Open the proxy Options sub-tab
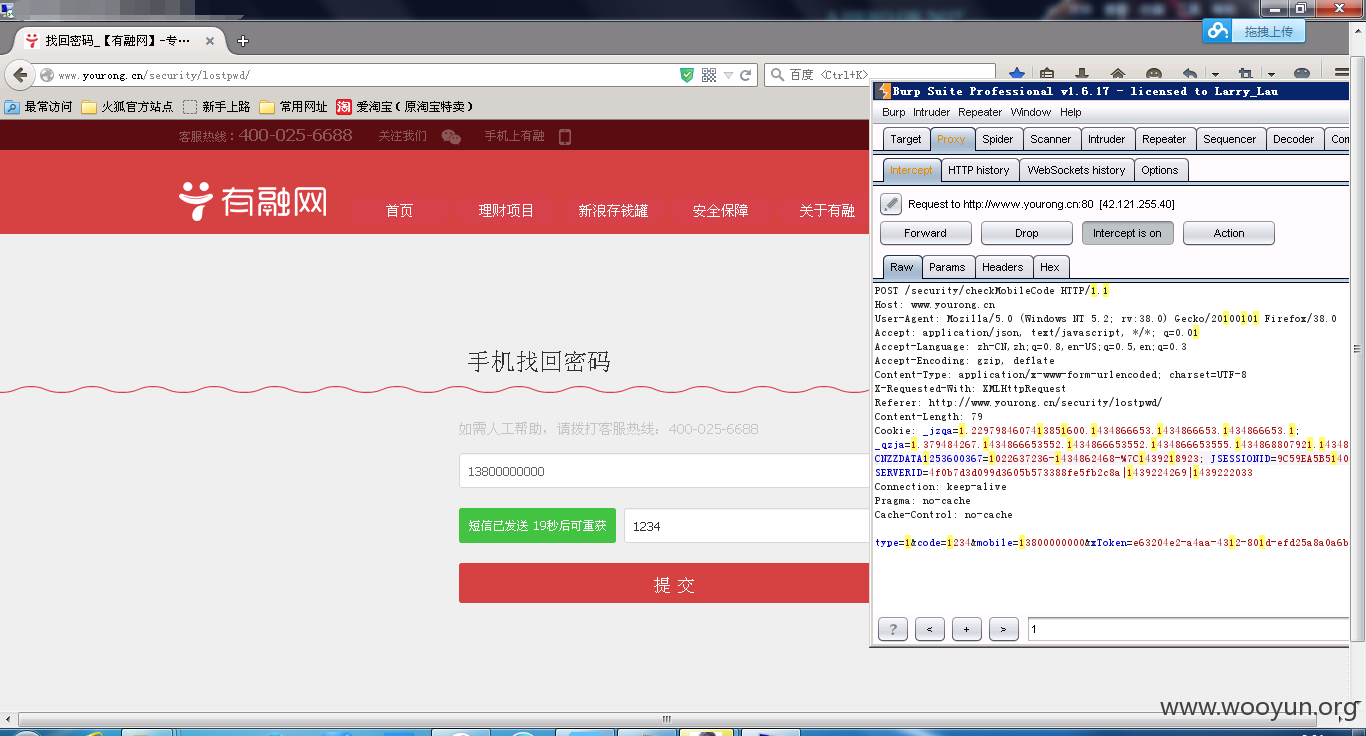This screenshot has width=1366, height=736. point(1159,170)
